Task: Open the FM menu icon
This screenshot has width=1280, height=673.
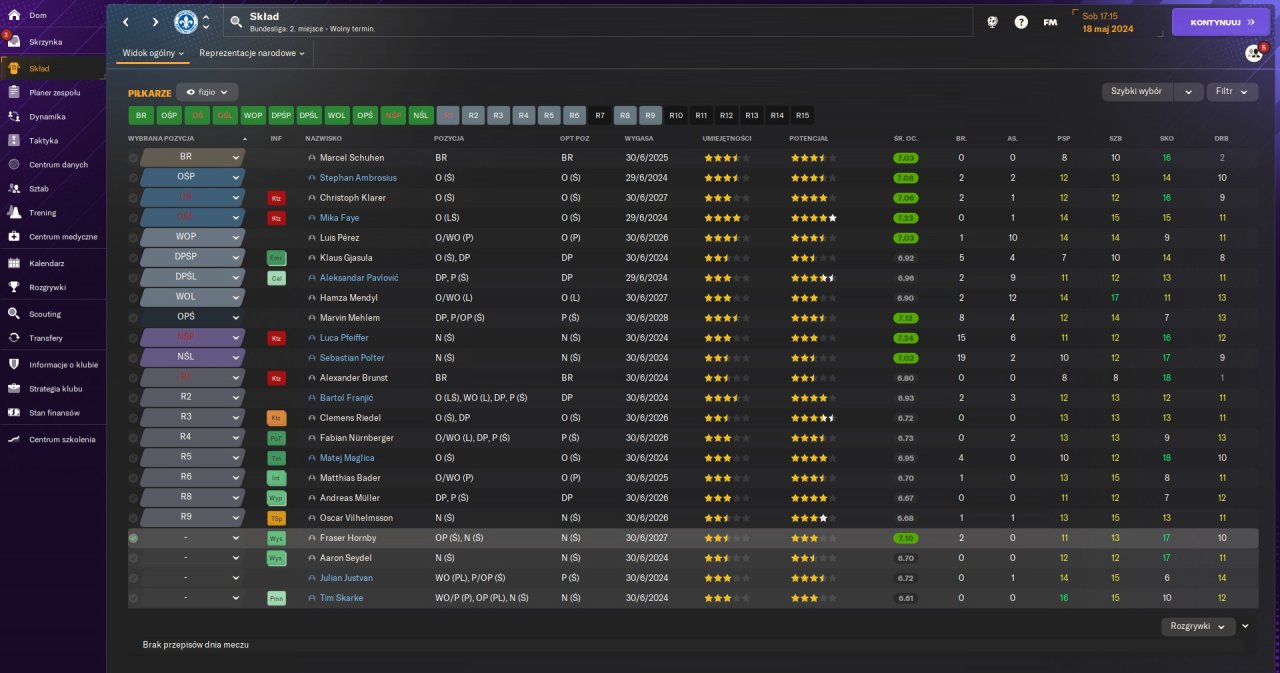Action: [1050, 21]
